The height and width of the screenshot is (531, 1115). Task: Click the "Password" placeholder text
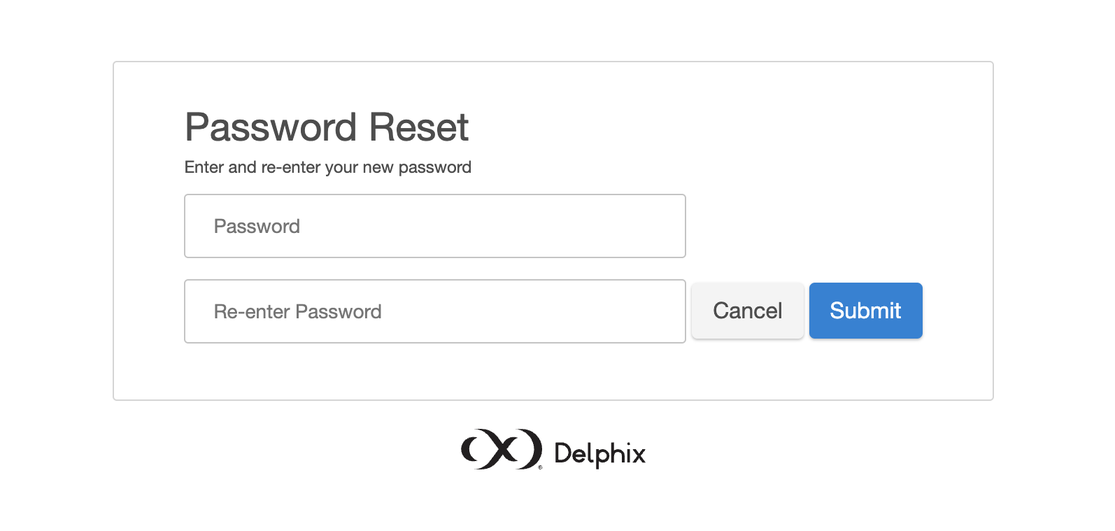click(257, 226)
